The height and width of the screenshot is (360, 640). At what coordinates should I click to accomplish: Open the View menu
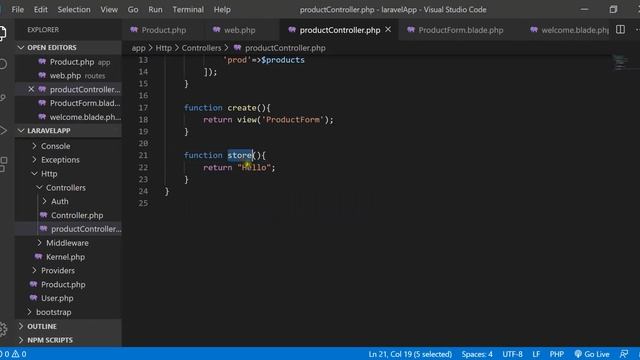[109, 9]
